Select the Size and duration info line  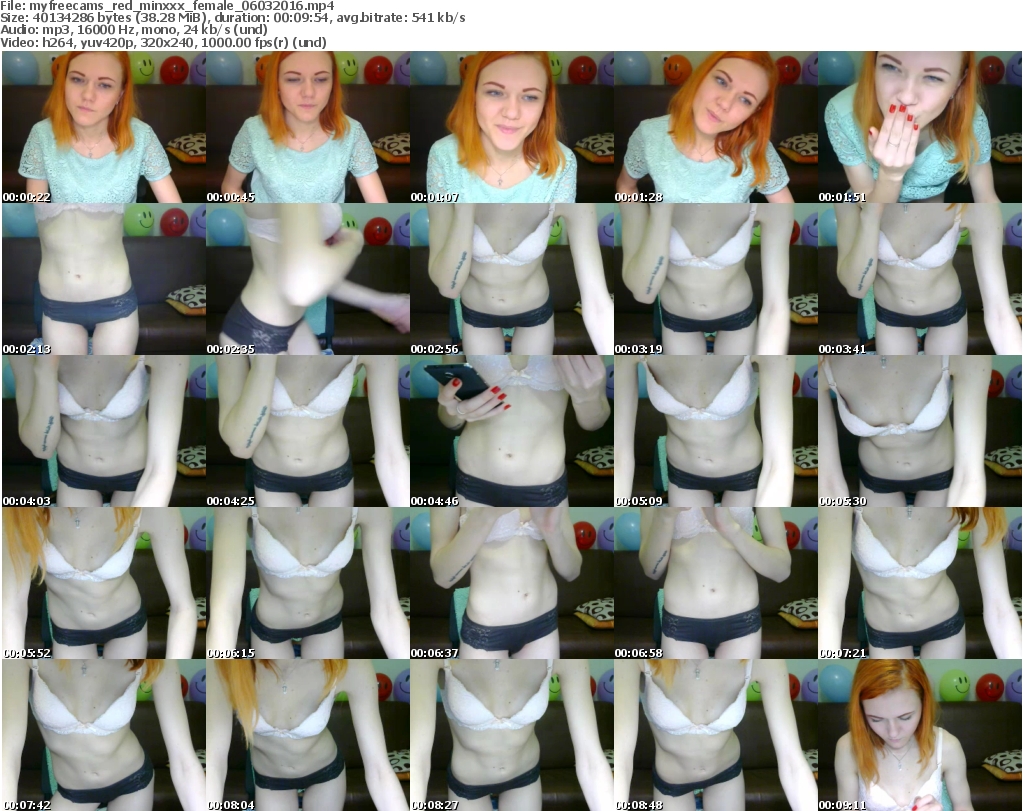click(232, 18)
